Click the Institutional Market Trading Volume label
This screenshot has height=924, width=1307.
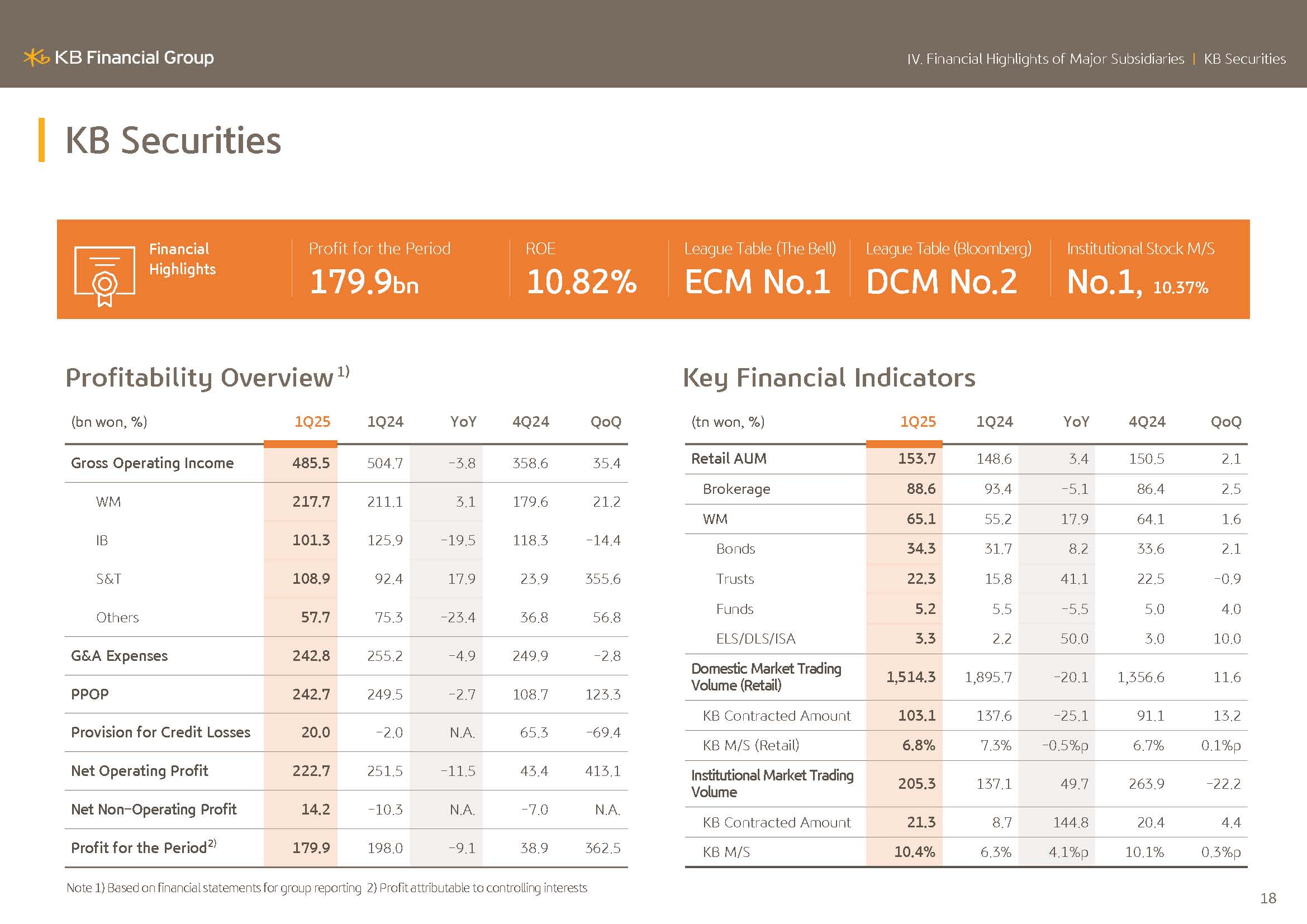click(x=772, y=783)
